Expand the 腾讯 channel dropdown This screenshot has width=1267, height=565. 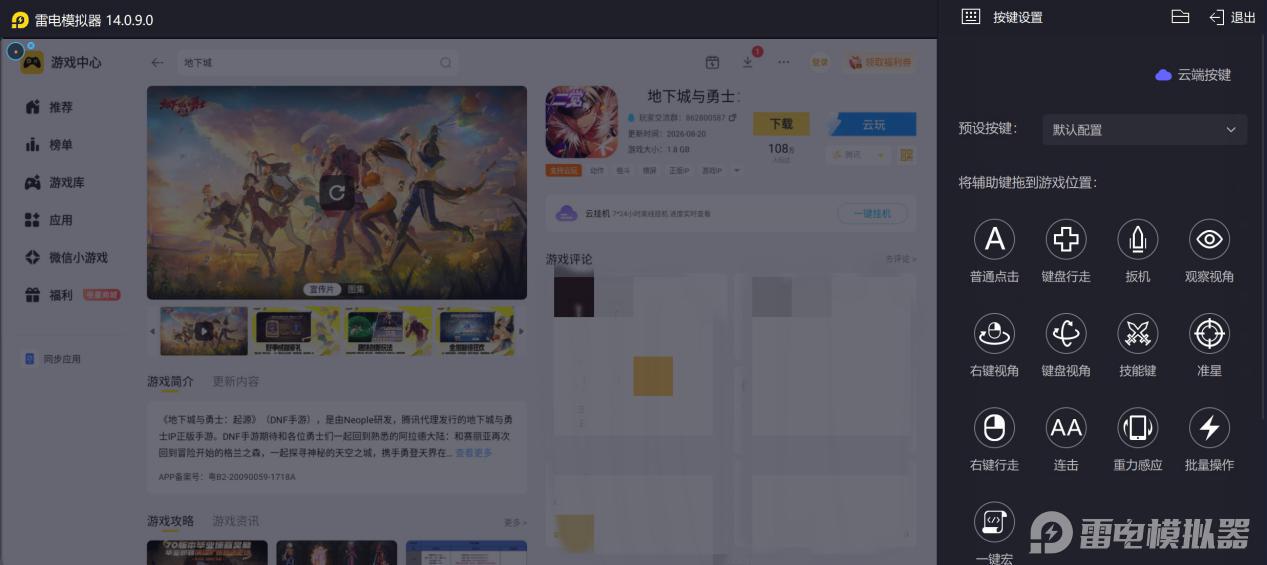858,155
